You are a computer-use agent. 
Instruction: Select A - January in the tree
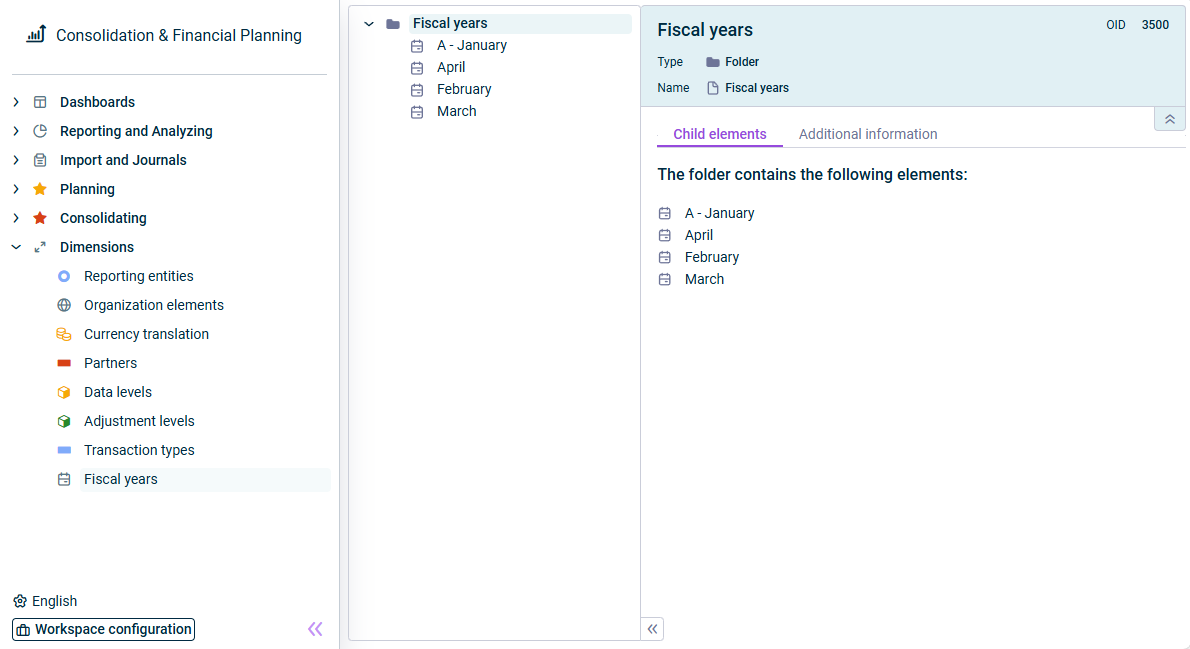click(471, 46)
